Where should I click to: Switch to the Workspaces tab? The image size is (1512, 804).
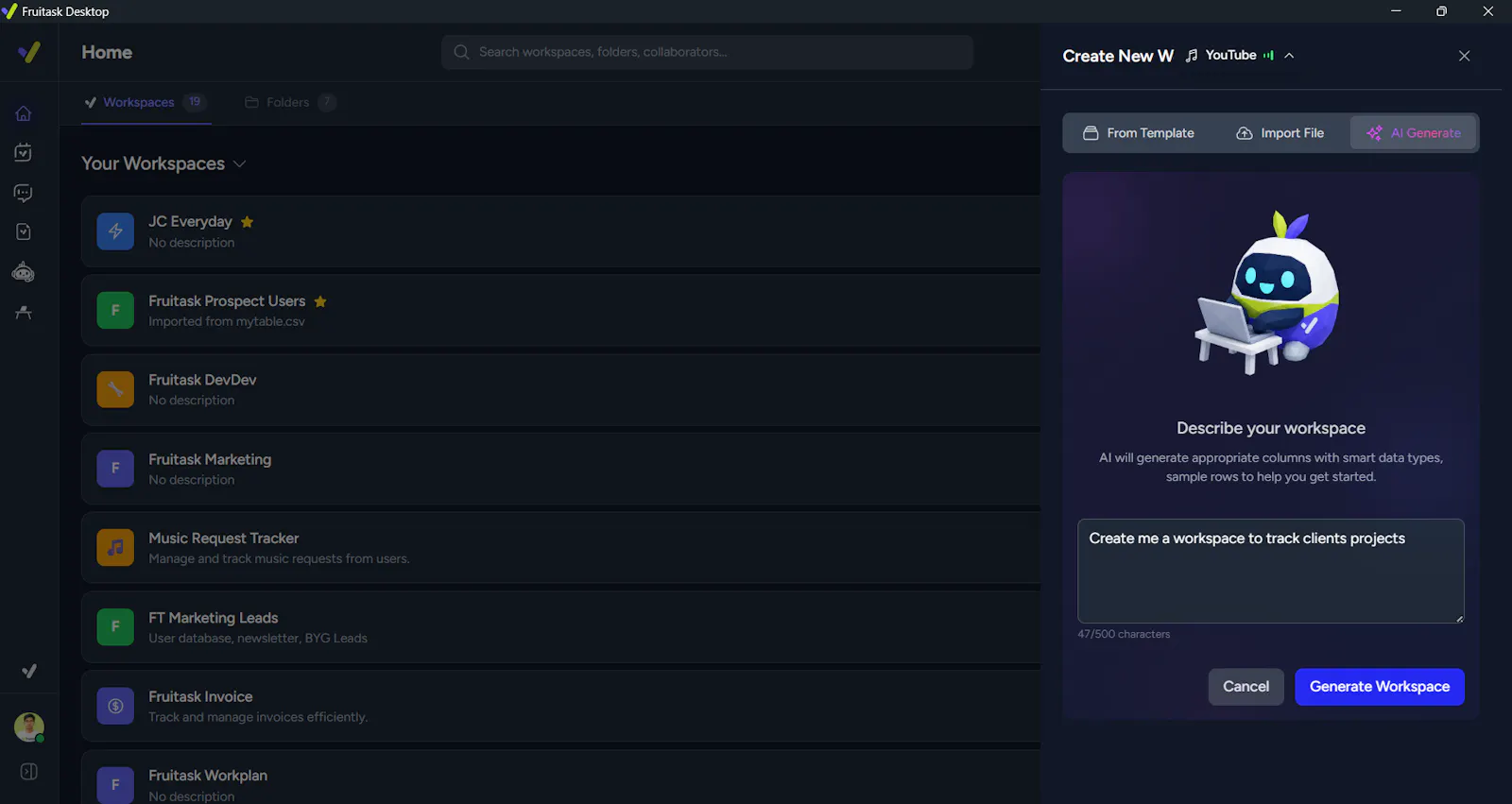point(146,102)
